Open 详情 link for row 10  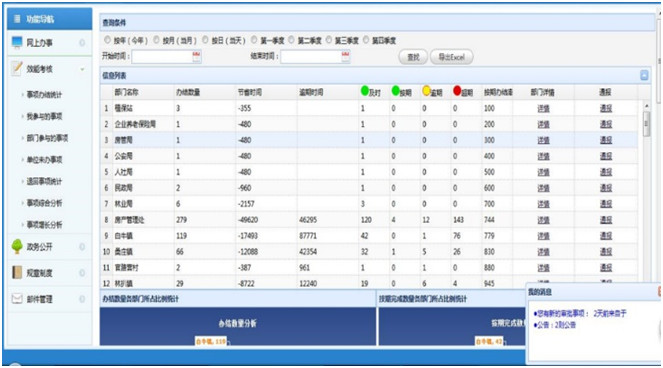(543, 252)
